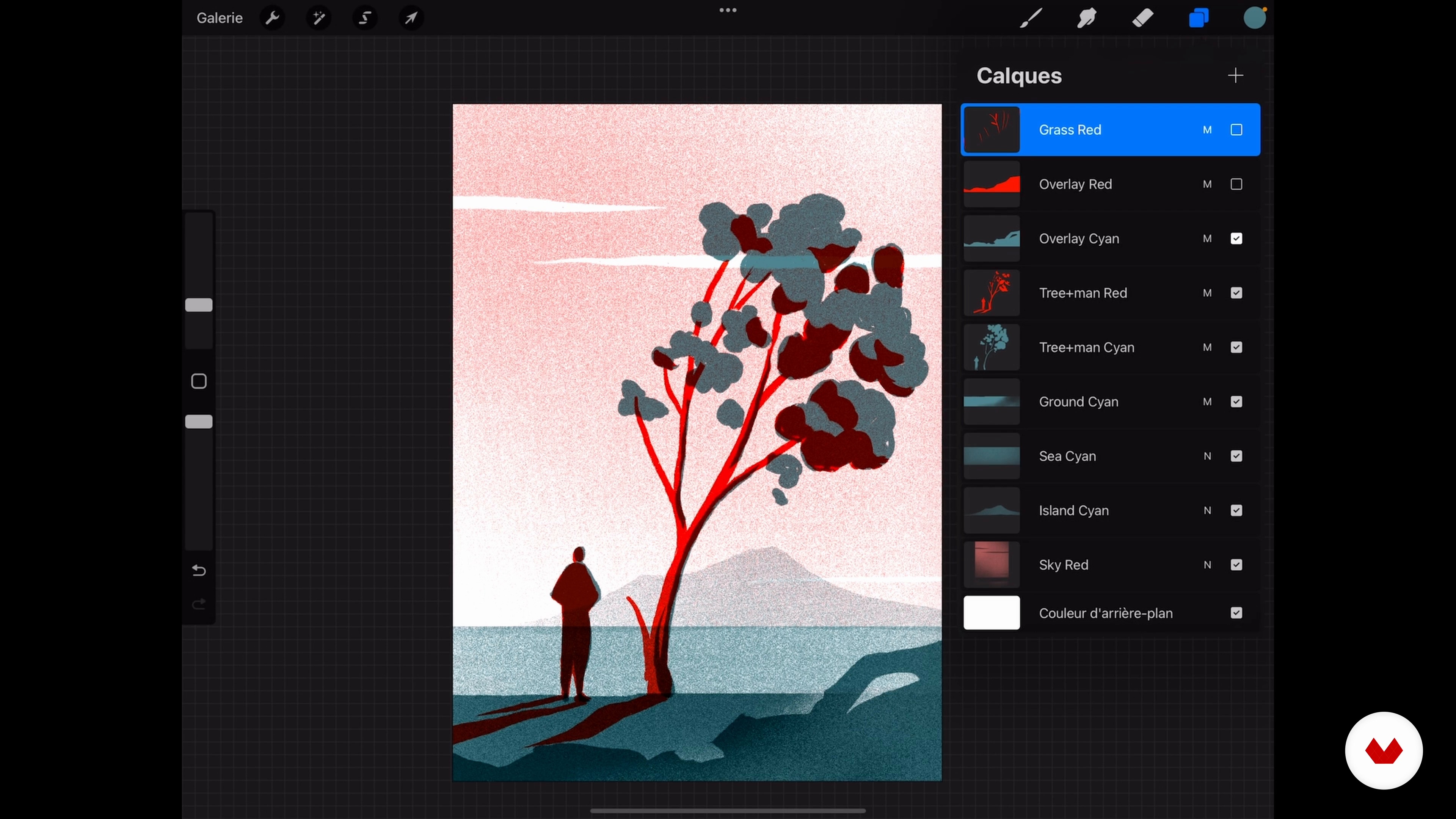The width and height of the screenshot is (1456, 819).
Task: Open the Actions wrench menu
Action: (273, 18)
